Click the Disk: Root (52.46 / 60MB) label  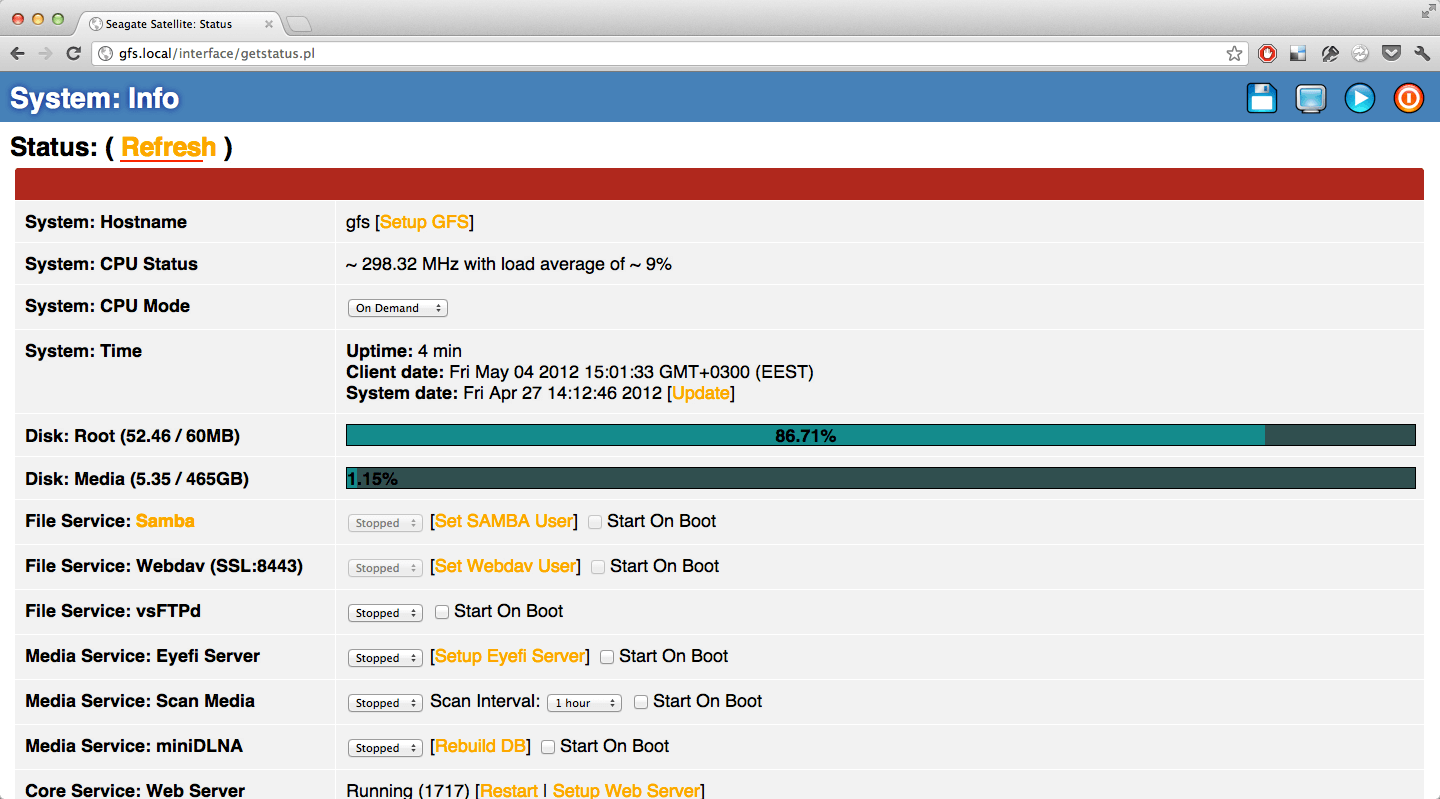132,436
